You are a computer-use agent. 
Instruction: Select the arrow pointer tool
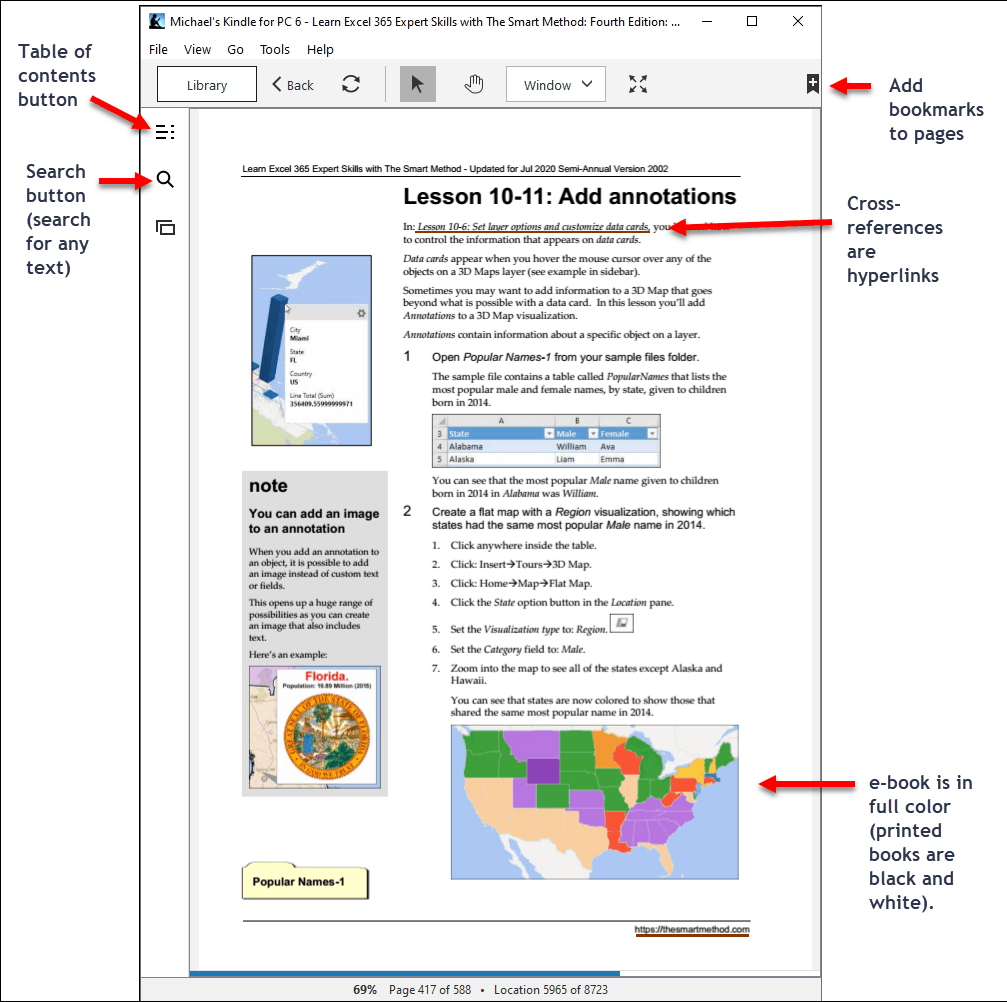[x=417, y=84]
